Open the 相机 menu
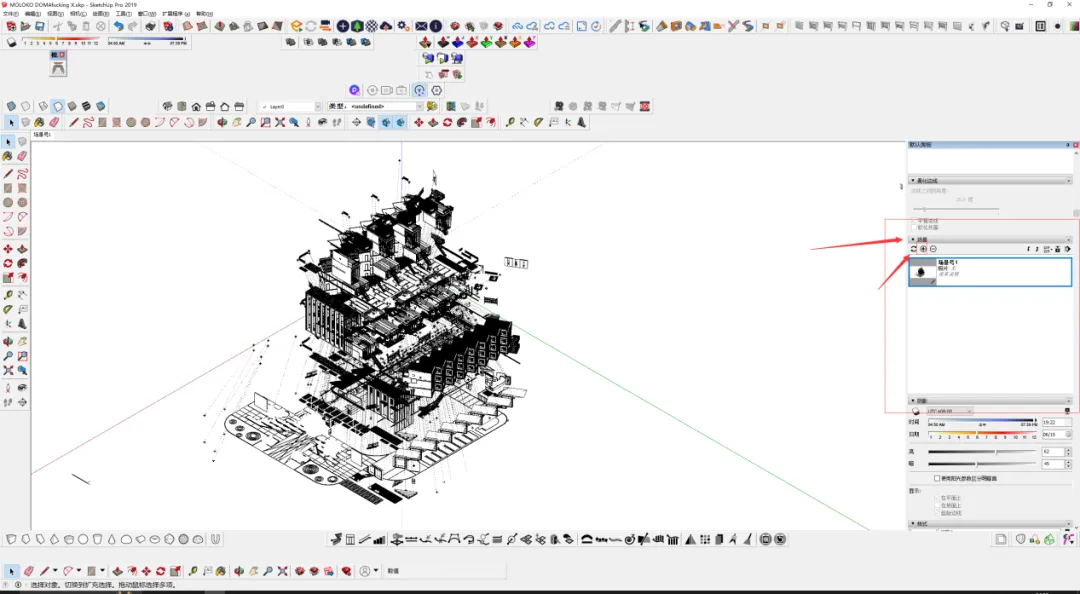The image size is (1080, 594). tap(77, 14)
